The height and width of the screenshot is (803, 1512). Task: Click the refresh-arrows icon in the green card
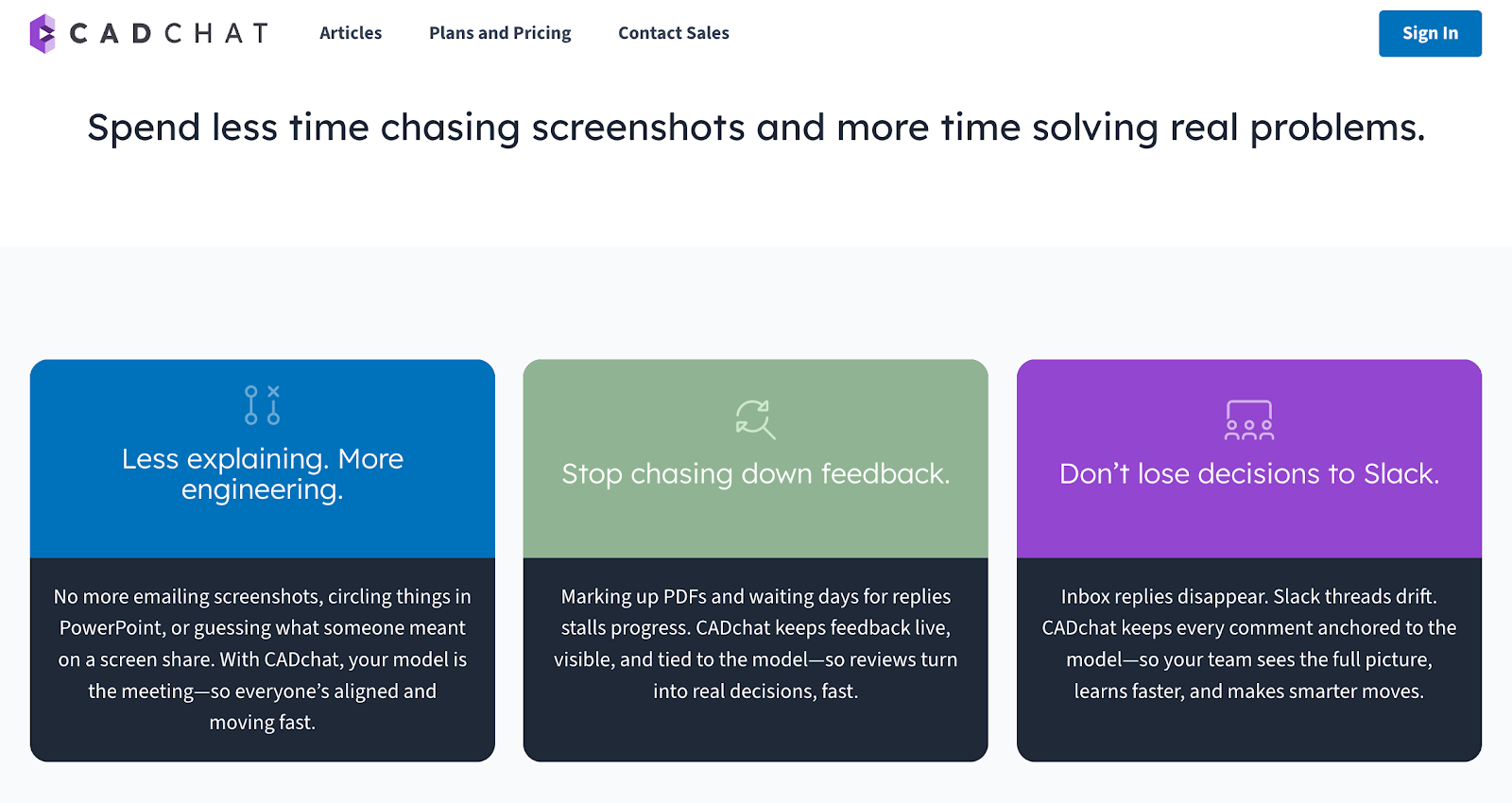point(756,419)
